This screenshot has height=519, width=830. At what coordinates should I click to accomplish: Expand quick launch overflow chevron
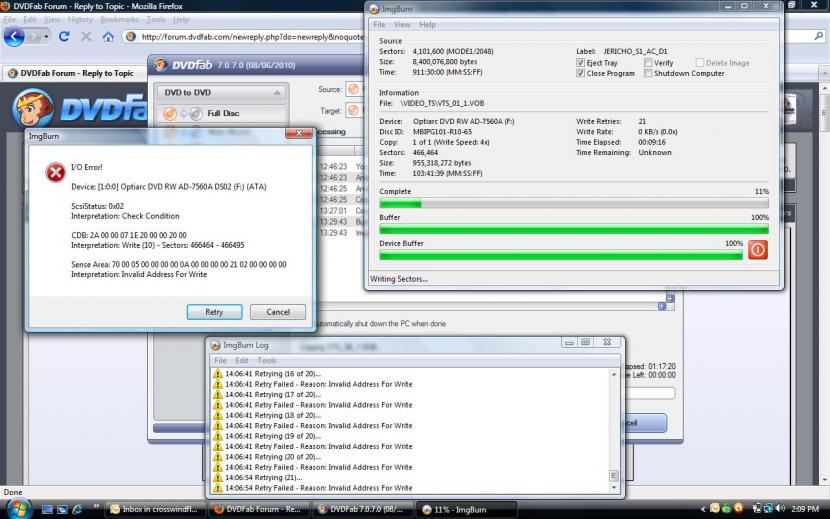click(96, 506)
